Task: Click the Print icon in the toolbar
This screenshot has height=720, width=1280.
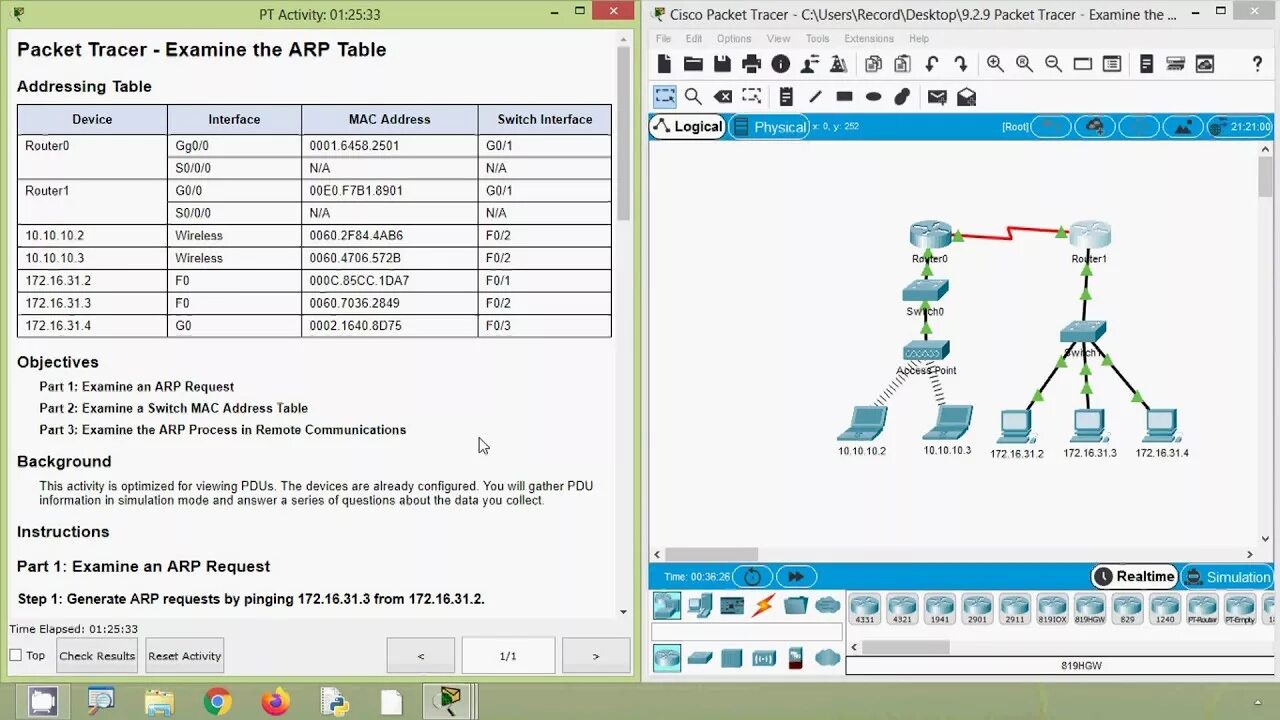Action: coord(751,64)
